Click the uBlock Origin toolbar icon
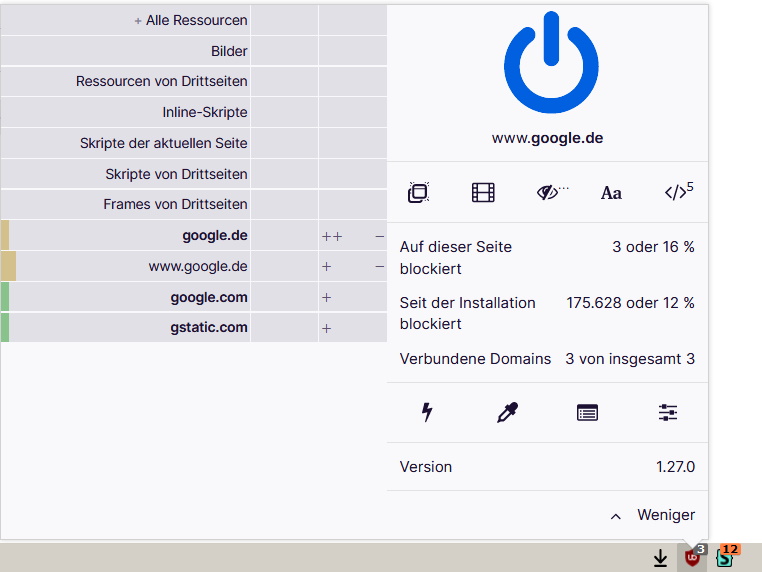This screenshot has height=572, width=762. [692, 557]
